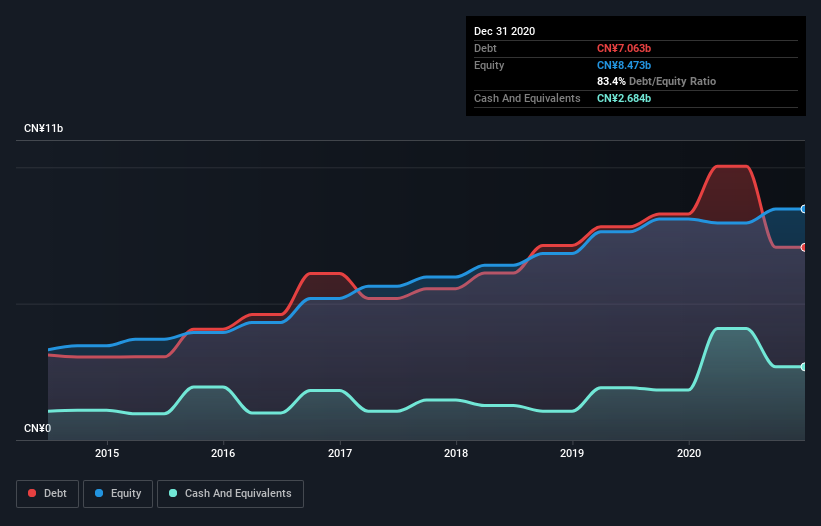Click the blue Equity endpoint marker
This screenshot has height=526, width=821.
804,209
